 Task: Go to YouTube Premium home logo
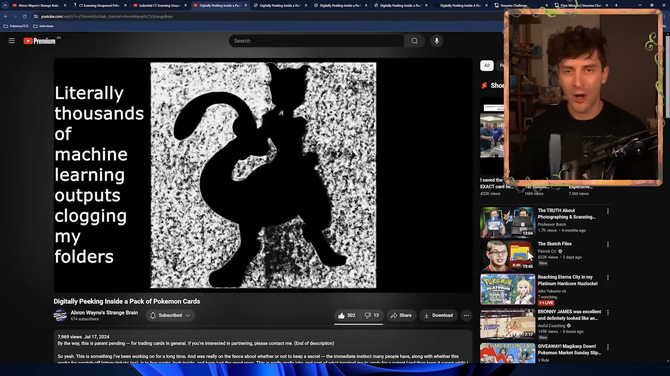click(x=40, y=41)
